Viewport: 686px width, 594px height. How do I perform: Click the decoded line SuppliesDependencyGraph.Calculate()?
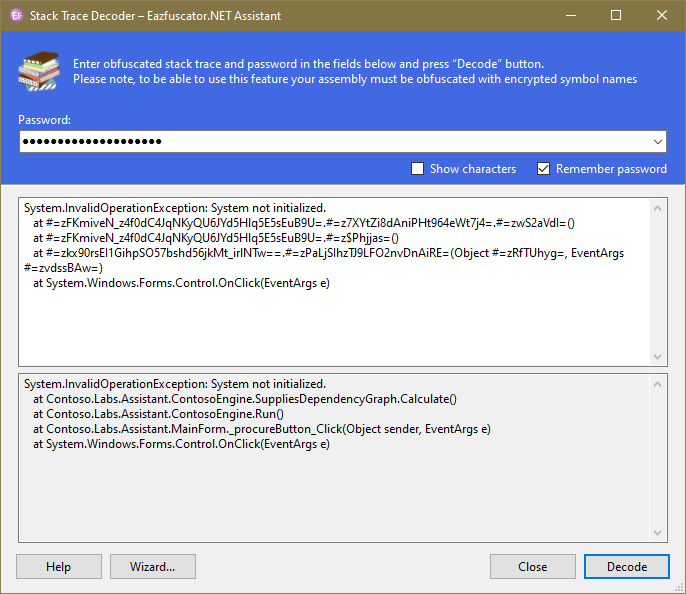click(x=245, y=399)
